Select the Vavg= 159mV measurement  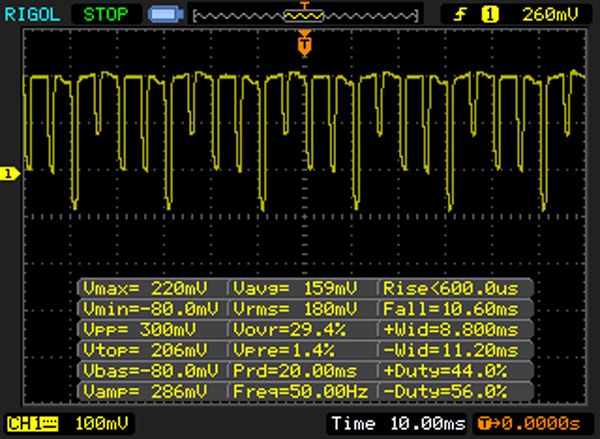pos(295,288)
